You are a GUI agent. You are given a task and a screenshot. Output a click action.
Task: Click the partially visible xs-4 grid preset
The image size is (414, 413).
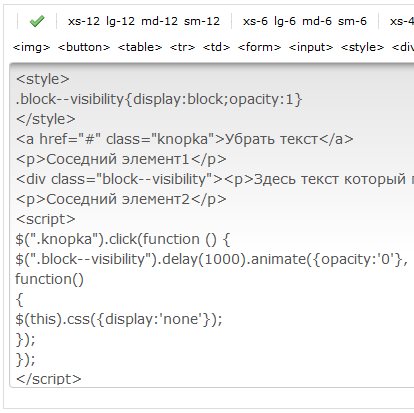point(402,21)
